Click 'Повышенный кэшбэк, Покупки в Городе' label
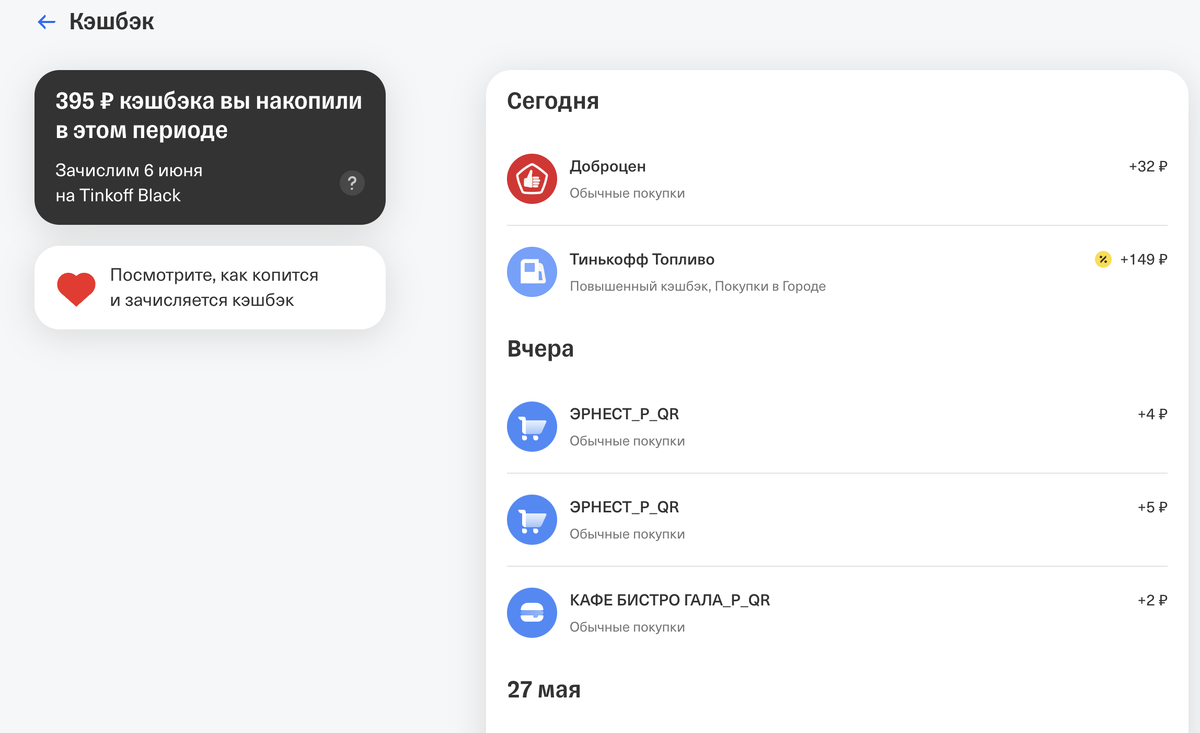 [698, 287]
